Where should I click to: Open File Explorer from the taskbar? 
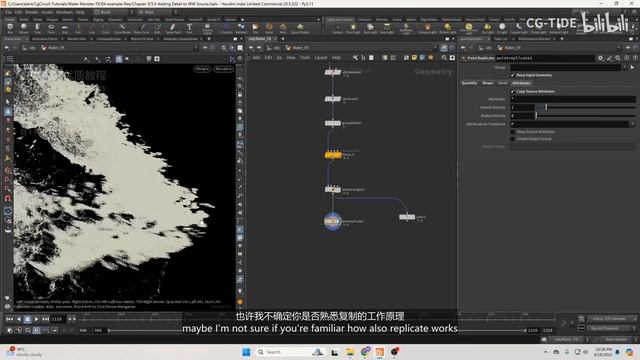pyautogui.click(x=350, y=352)
